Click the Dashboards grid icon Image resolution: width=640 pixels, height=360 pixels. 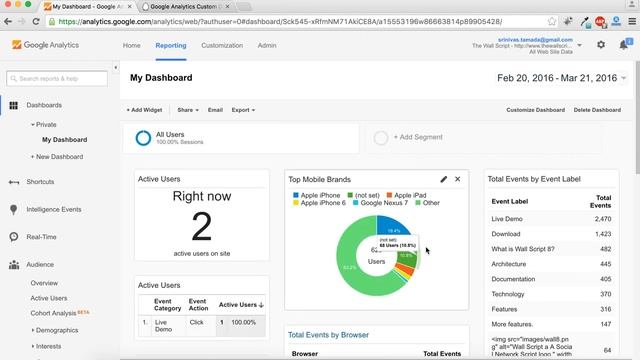[13, 105]
